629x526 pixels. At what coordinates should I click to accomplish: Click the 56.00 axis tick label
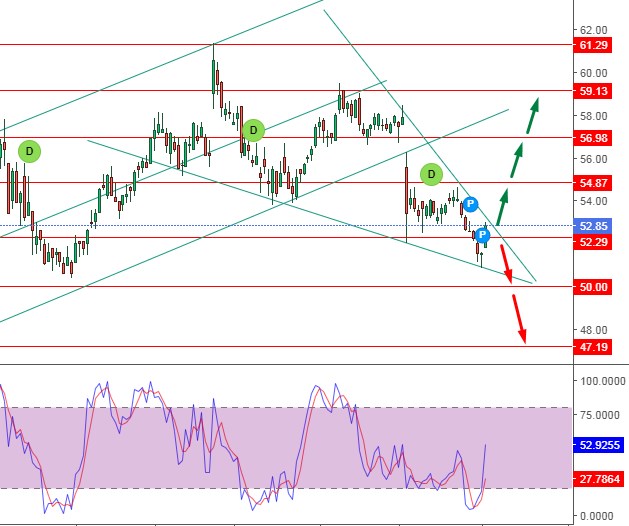tap(594, 159)
